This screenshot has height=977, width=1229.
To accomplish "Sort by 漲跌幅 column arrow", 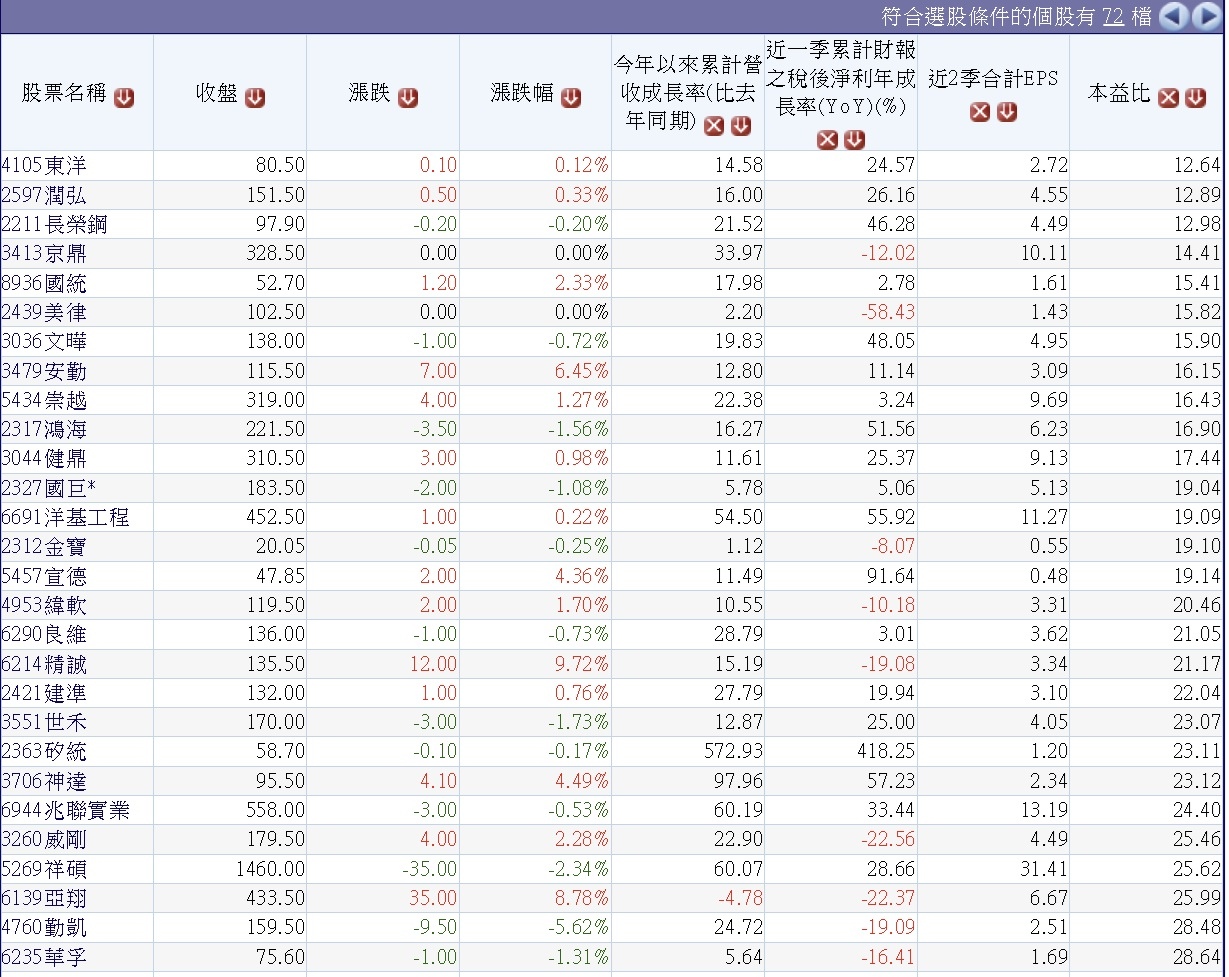I will pos(571,97).
